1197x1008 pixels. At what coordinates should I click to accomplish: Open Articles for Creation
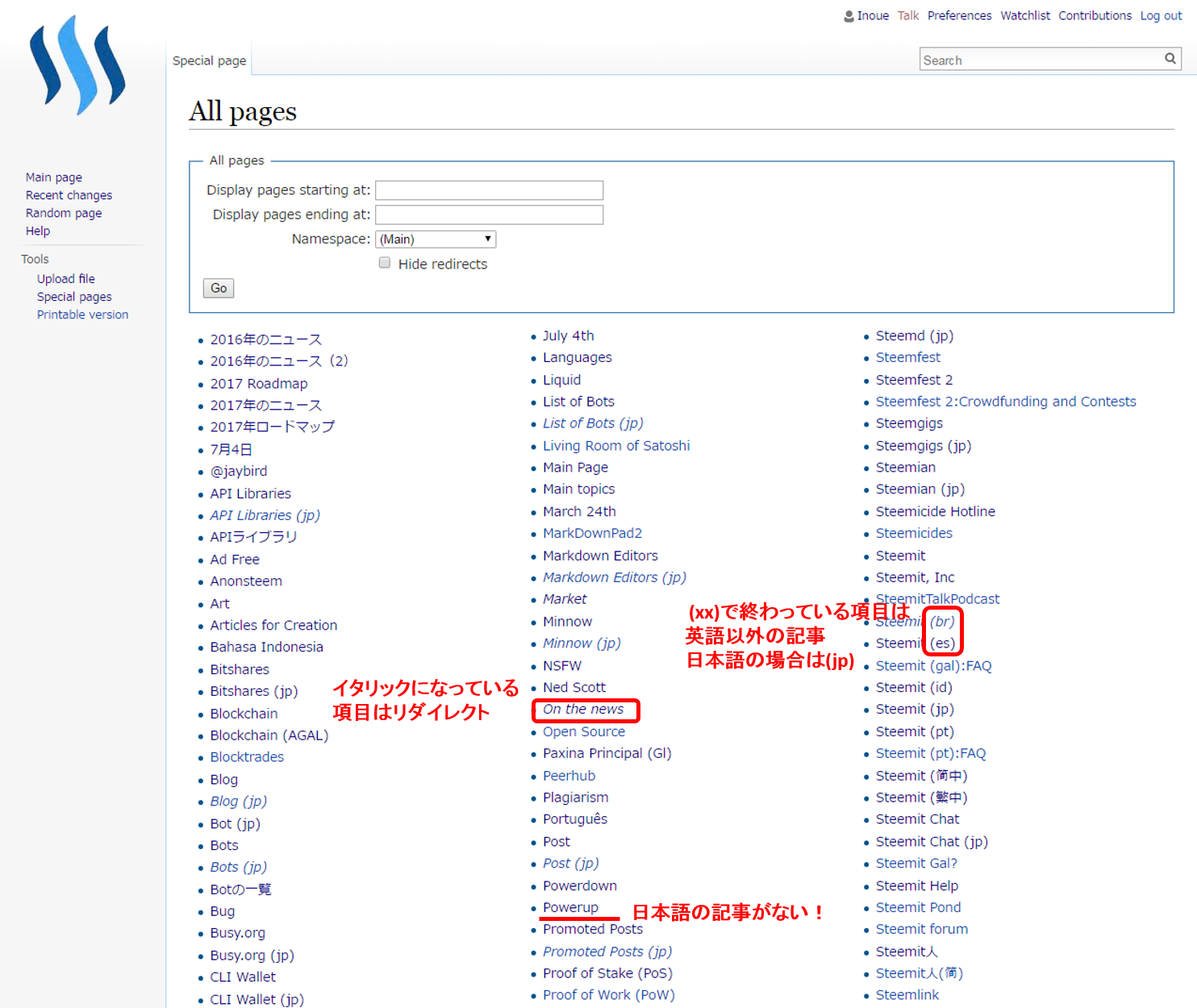(x=273, y=625)
